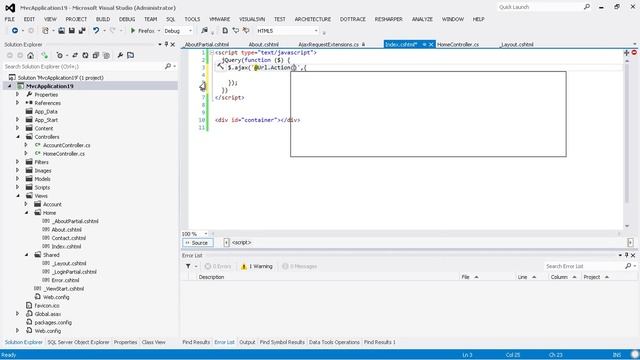Click the page icon left of HTML5 dropdown
This screenshot has height=360, width=640.
225,31
